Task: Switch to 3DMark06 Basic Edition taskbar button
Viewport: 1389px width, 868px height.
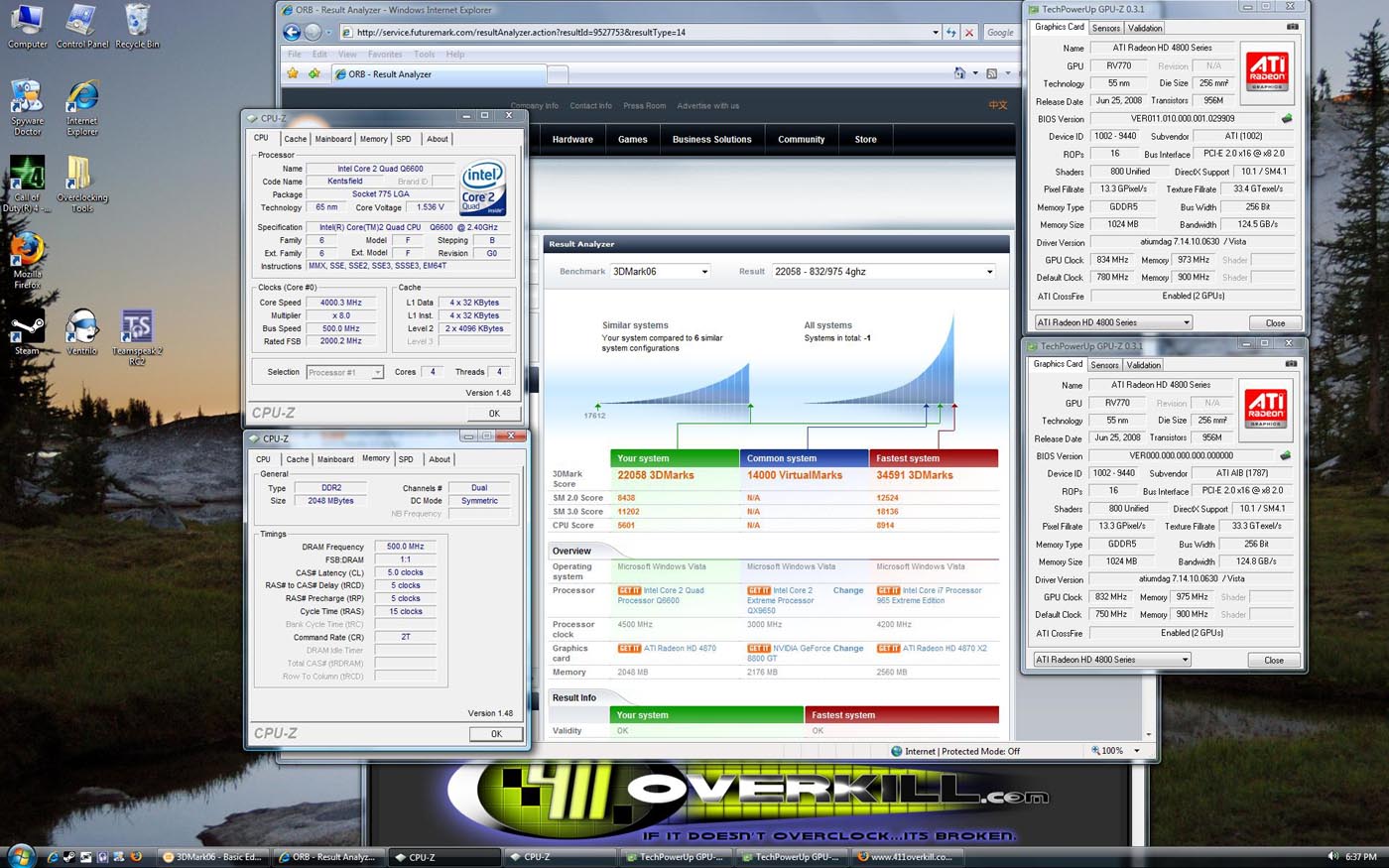Action: 212,856
